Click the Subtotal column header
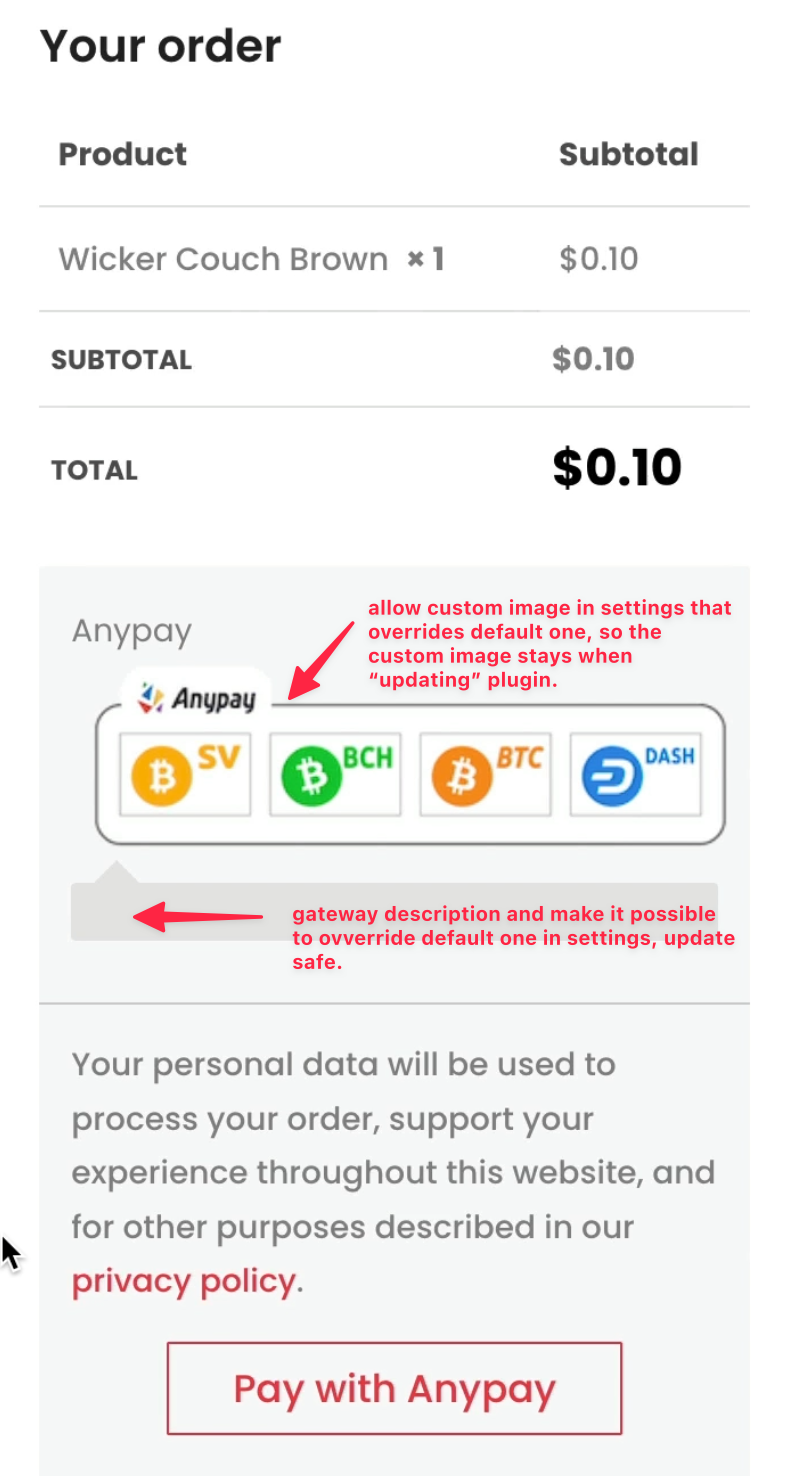This screenshot has height=1476, width=792. coord(628,153)
